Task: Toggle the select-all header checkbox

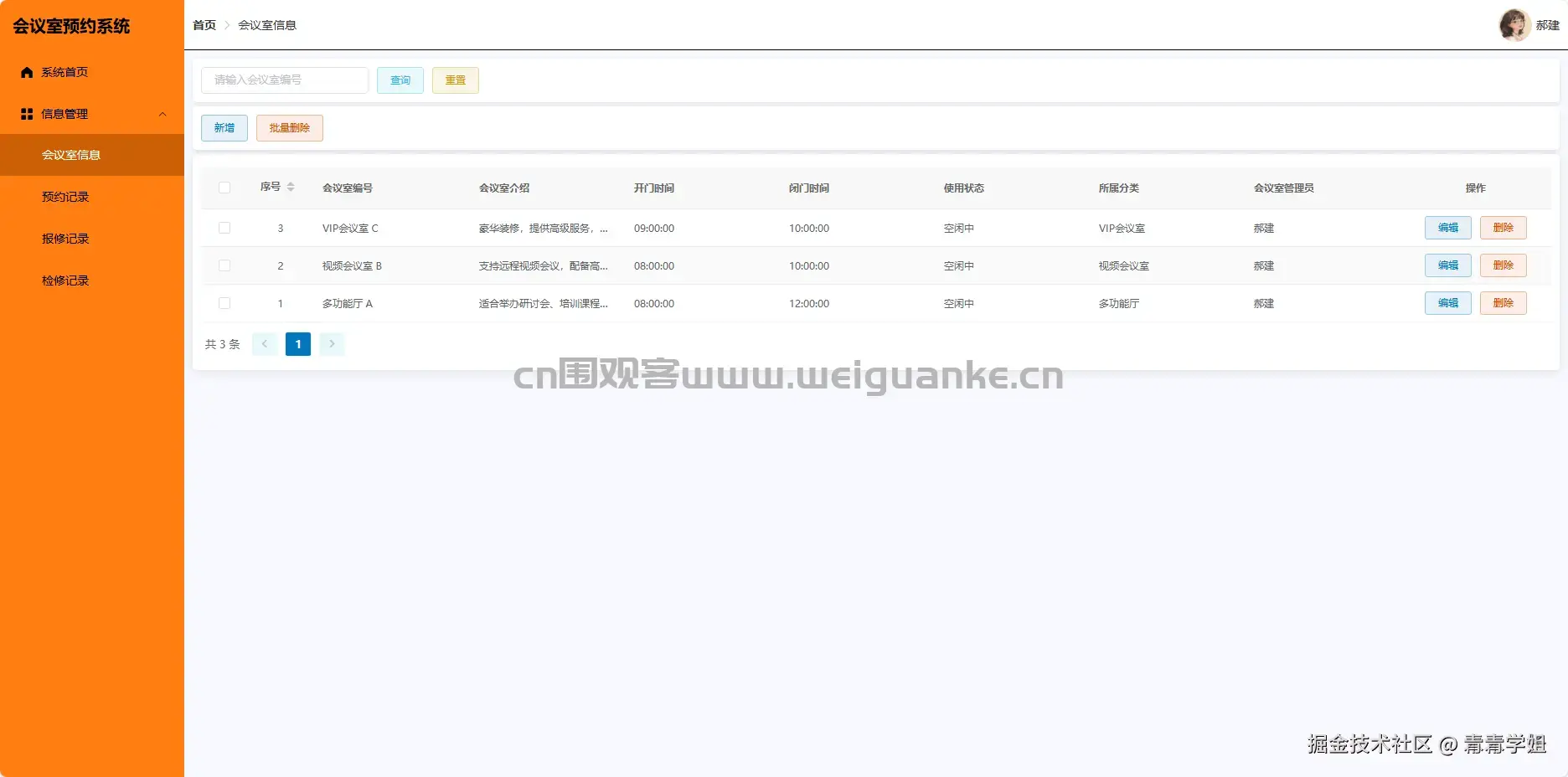Action: (224, 188)
